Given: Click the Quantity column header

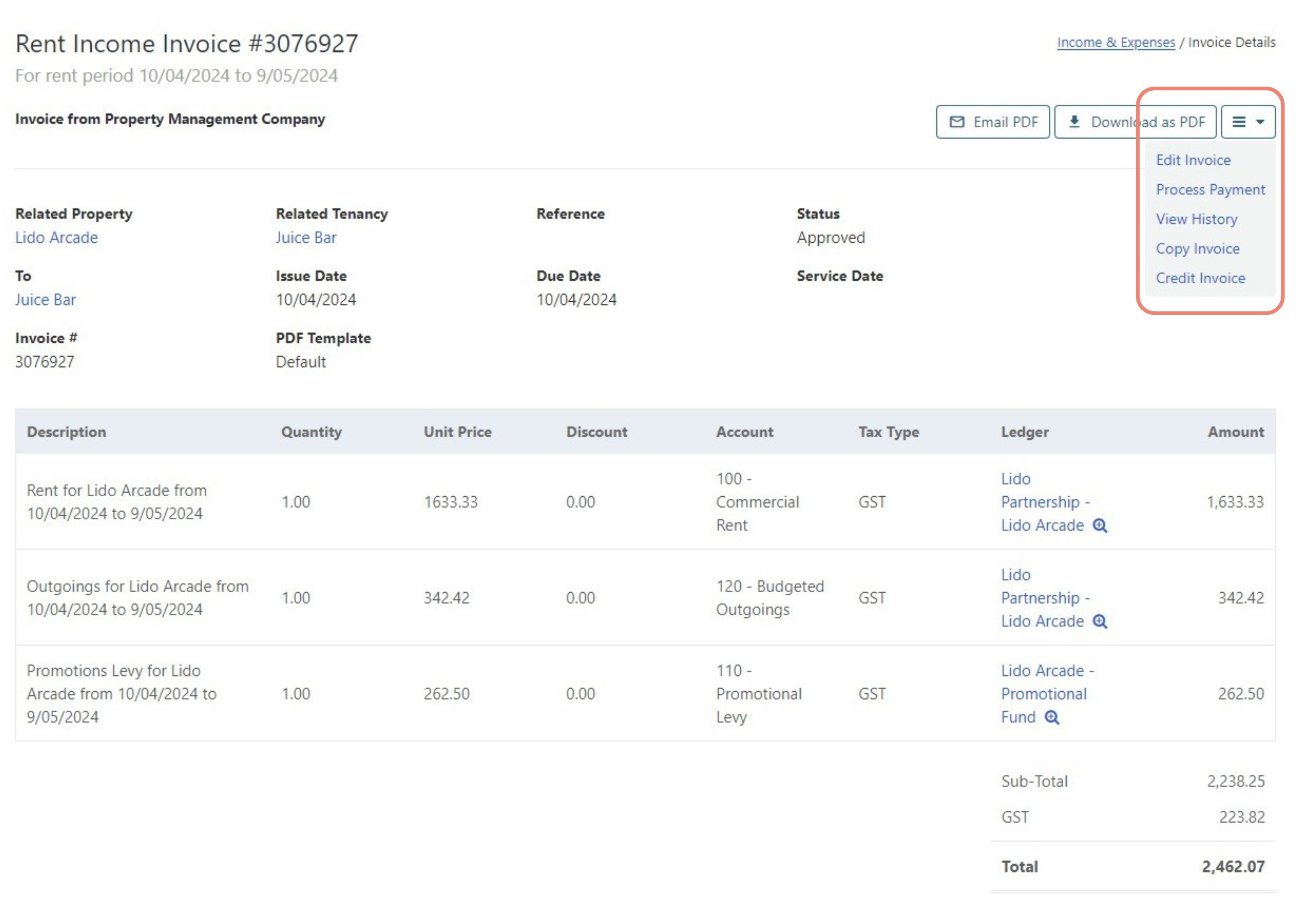Looking at the screenshot, I should click(x=311, y=432).
